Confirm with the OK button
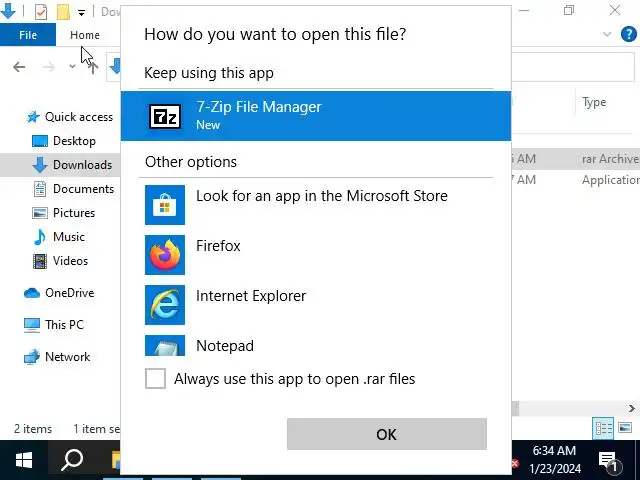 (387, 434)
